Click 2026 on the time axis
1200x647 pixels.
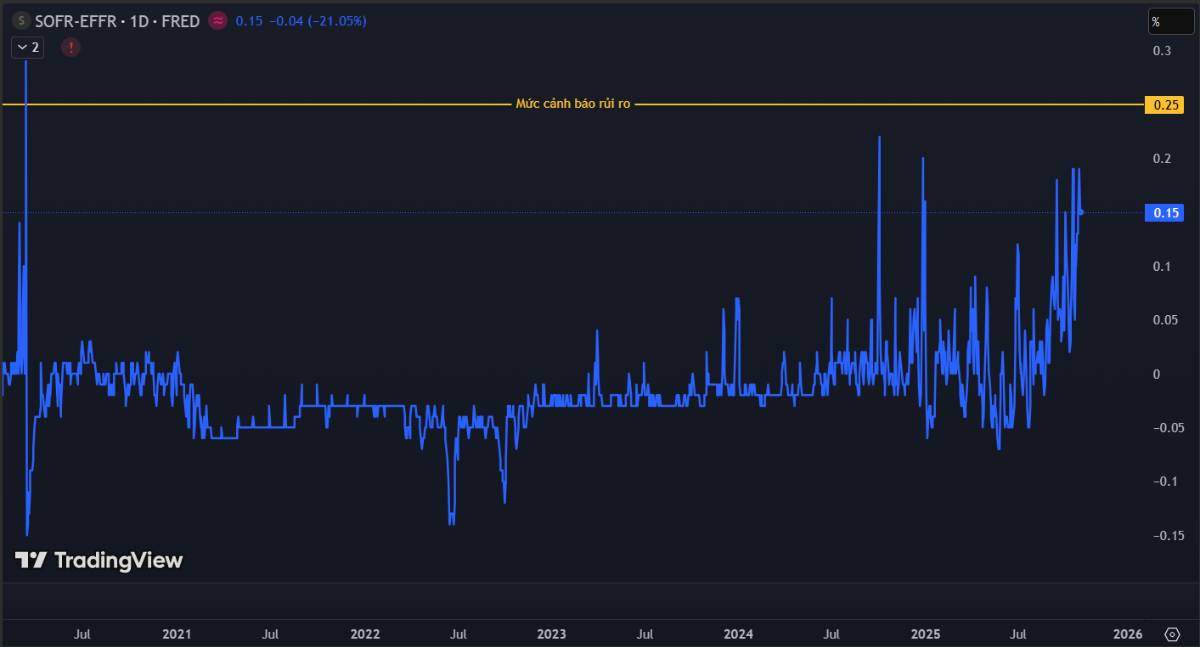coord(1127,634)
